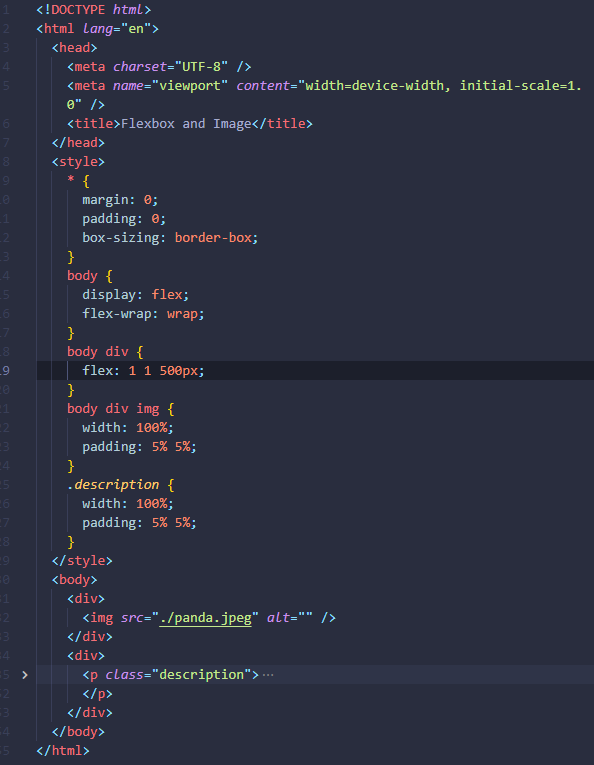Click the class="description" attribute
594x765 pixels.
(178, 675)
